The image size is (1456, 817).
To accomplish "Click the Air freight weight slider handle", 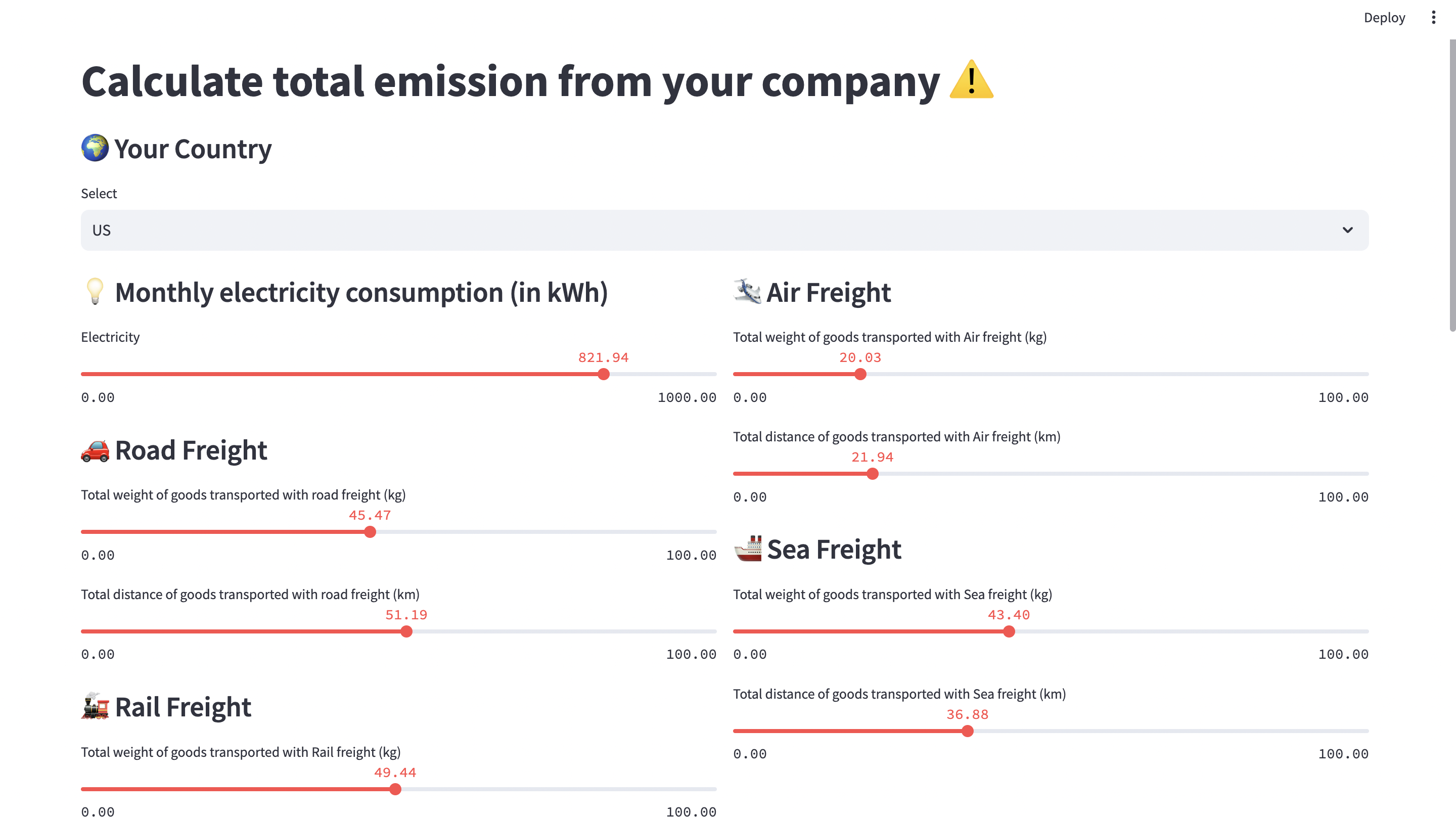I will pyautogui.click(x=860, y=374).
